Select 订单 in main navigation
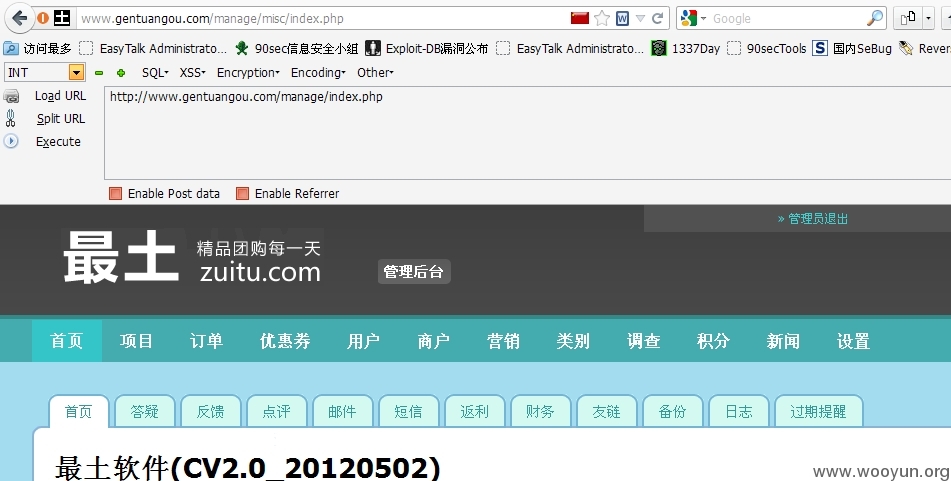The image size is (951, 481). click(x=206, y=341)
